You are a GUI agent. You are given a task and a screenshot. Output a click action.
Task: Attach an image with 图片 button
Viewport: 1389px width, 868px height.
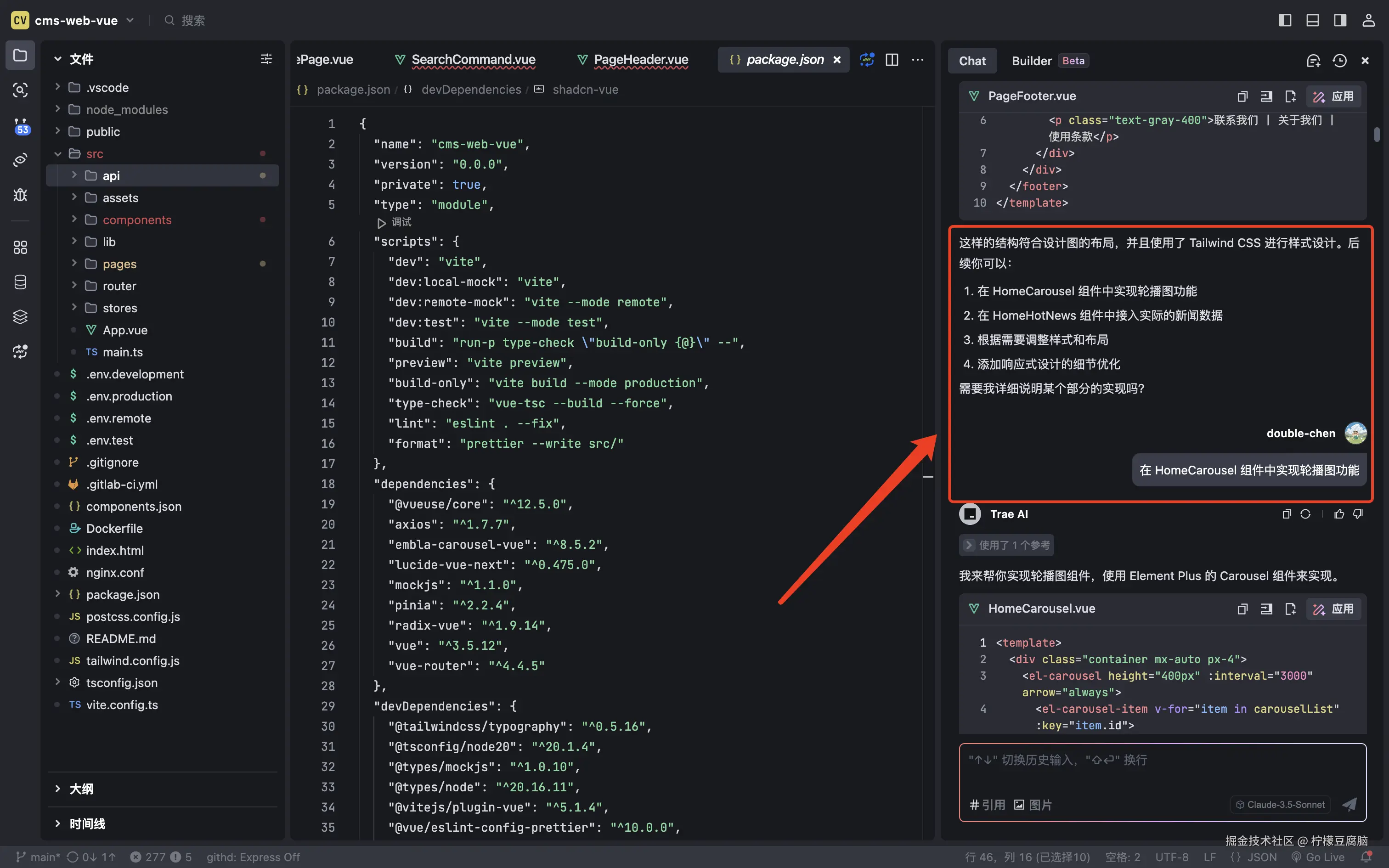point(1033,805)
